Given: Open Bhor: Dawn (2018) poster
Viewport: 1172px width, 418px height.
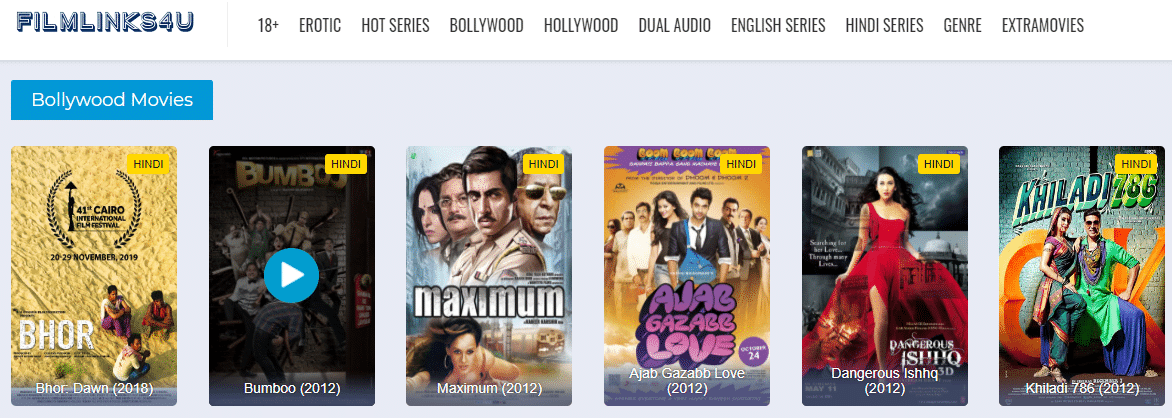Looking at the screenshot, I should [x=94, y=276].
